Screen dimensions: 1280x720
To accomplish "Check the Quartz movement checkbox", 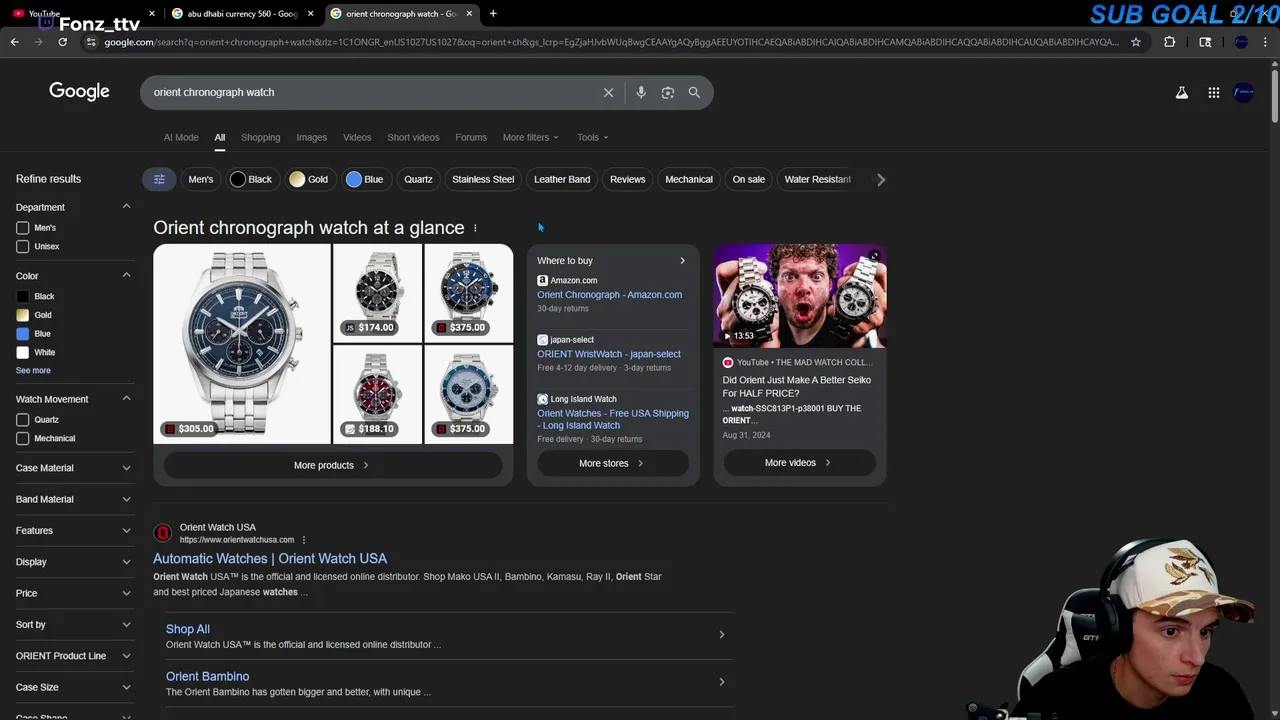I will (x=22, y=420).
